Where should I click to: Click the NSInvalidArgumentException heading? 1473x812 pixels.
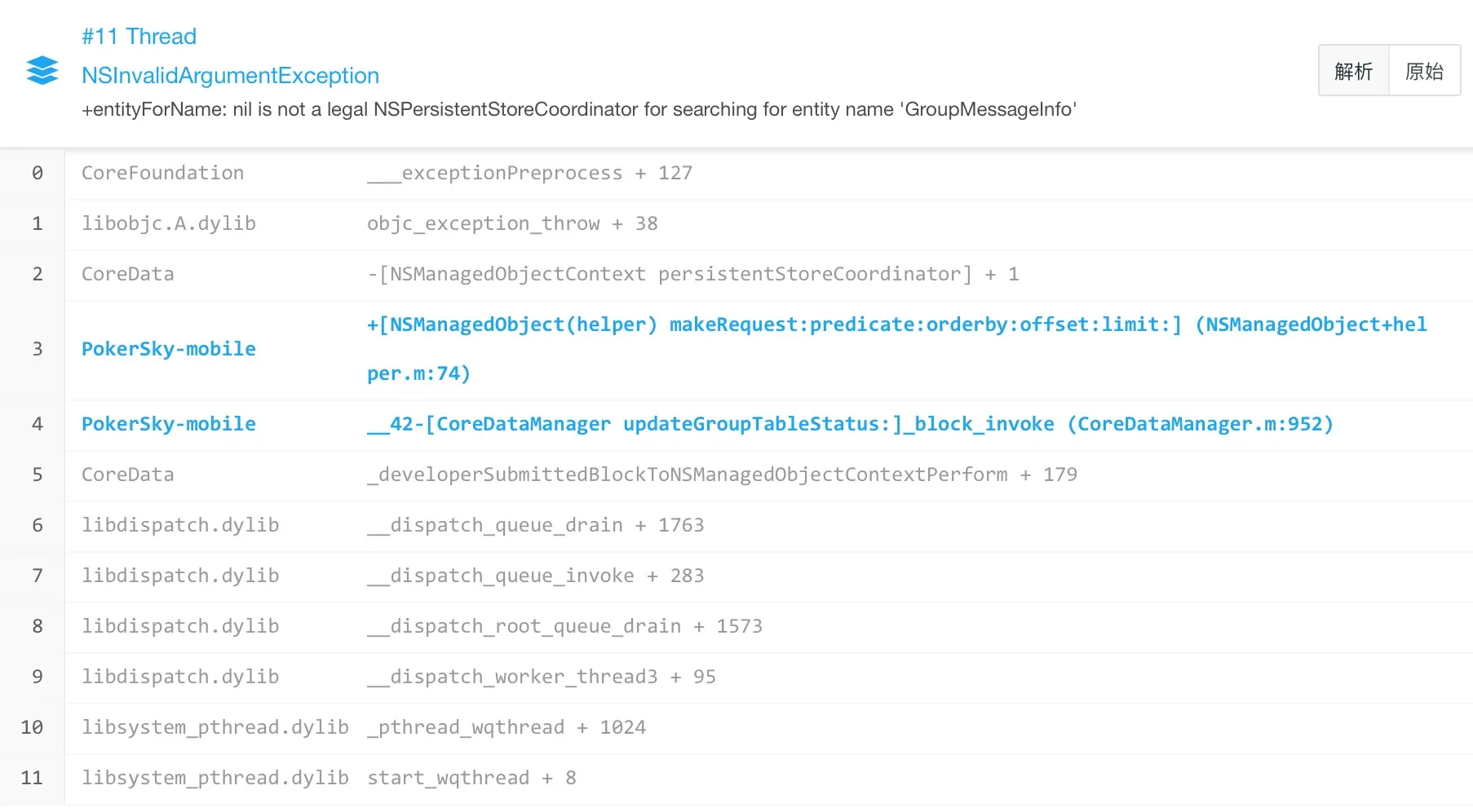(230, 76)
